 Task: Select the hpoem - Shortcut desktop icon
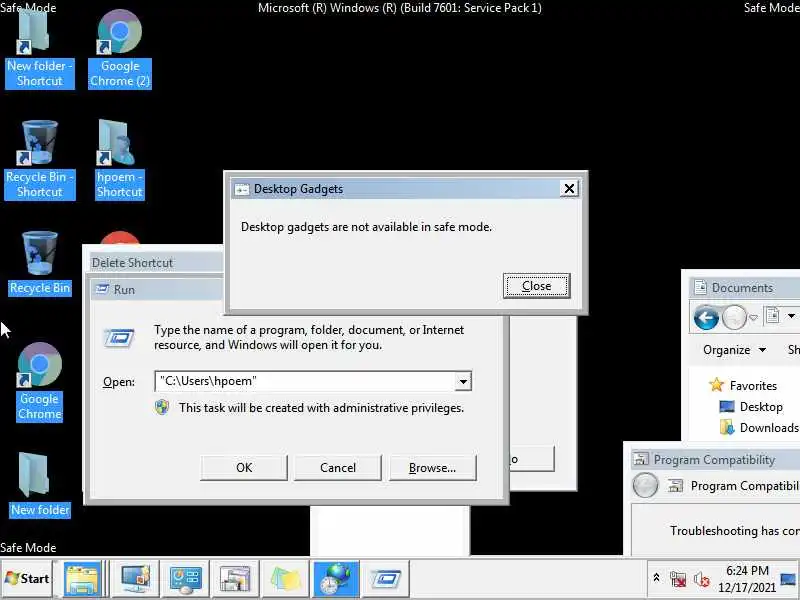(119, 159)
